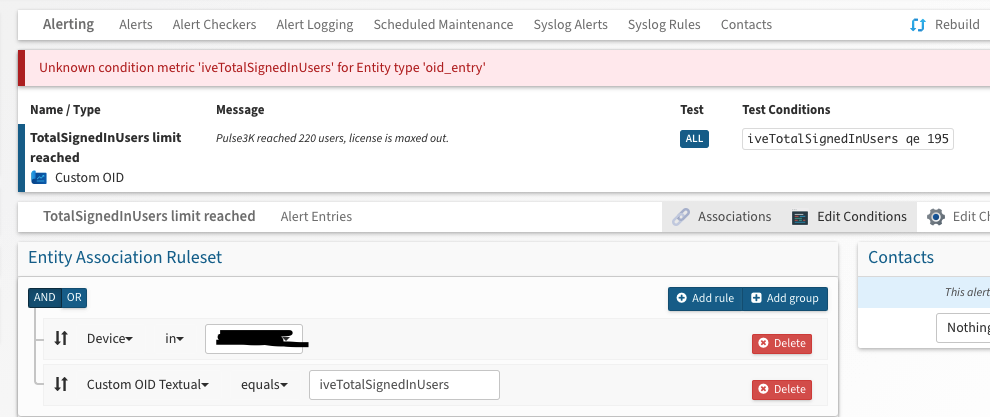Viewport: 990px width, 417px height.
Task: Click the plus icon on Add rule
Action: [681, 298]
